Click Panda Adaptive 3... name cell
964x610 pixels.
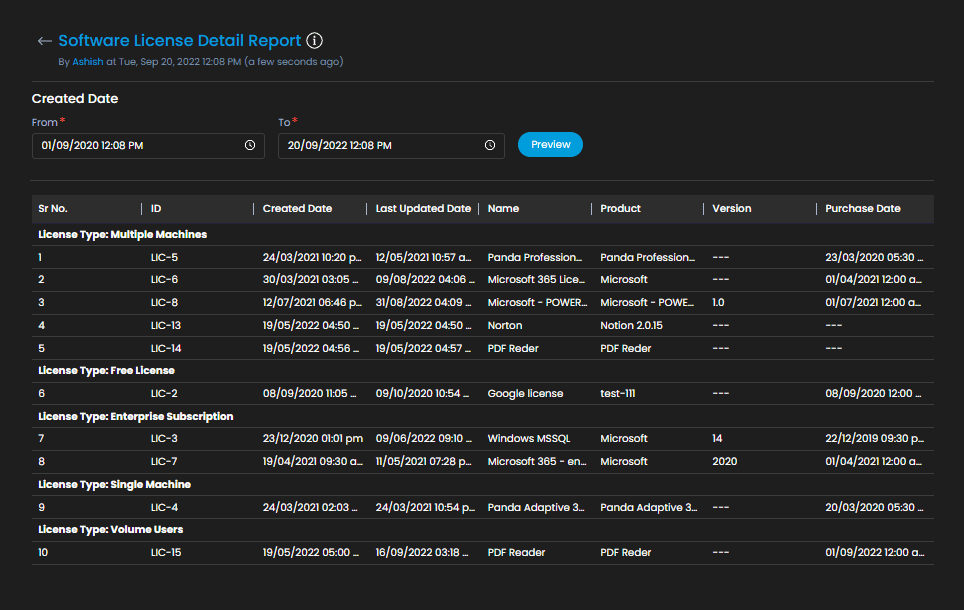(x=536, y=507)
